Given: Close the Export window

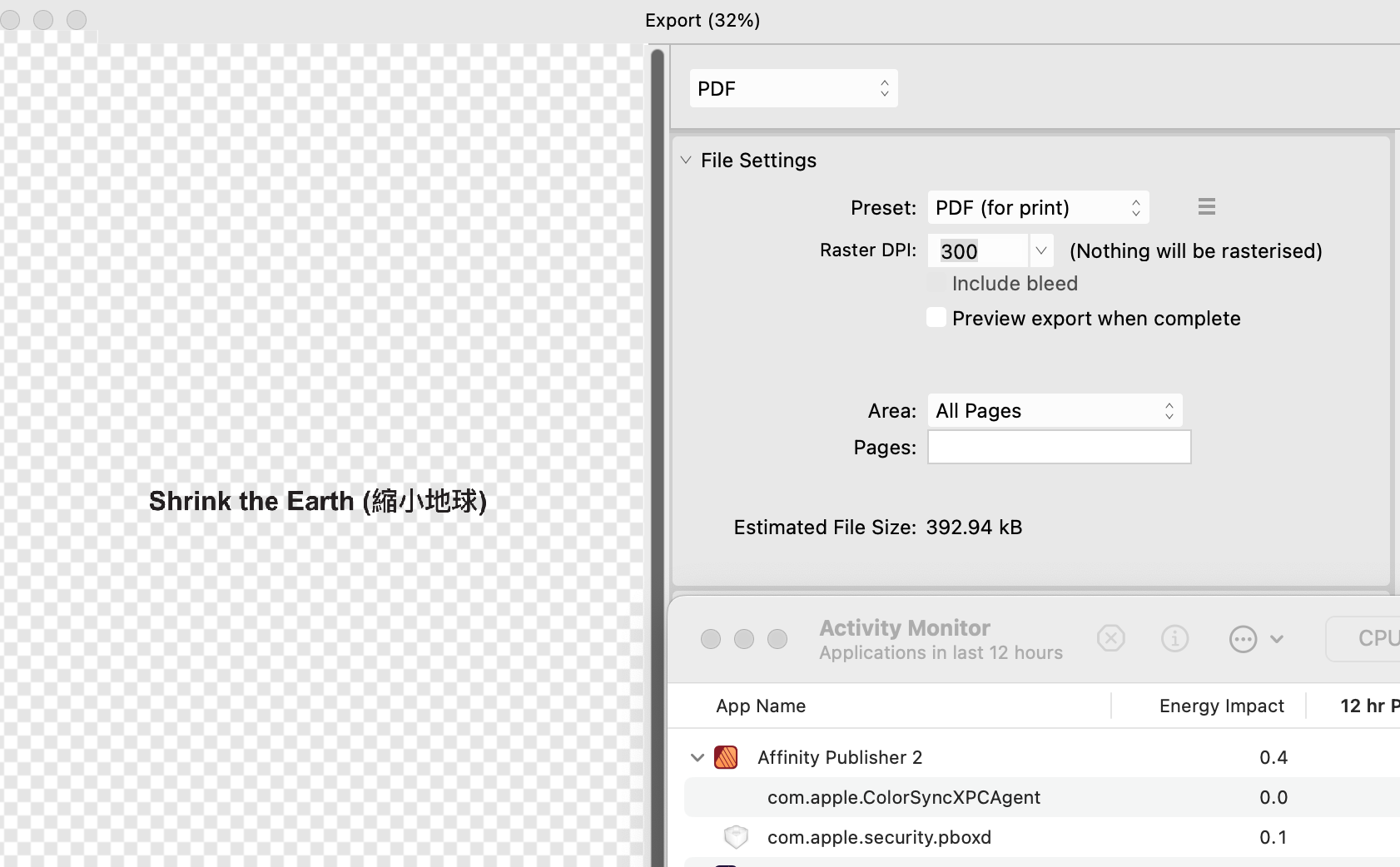Looking at the screenshot, I should point(11,19).
